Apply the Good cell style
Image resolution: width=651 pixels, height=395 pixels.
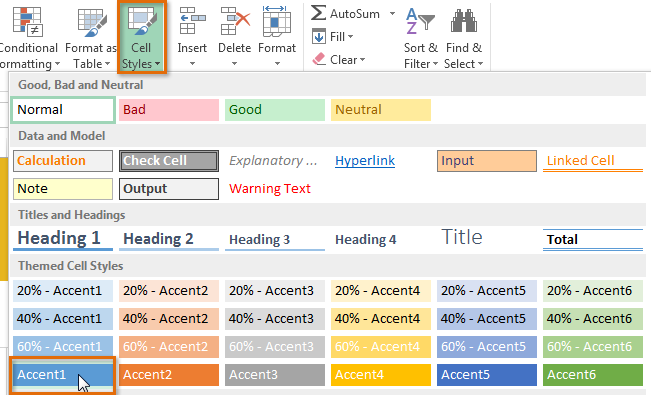[275, 110]
